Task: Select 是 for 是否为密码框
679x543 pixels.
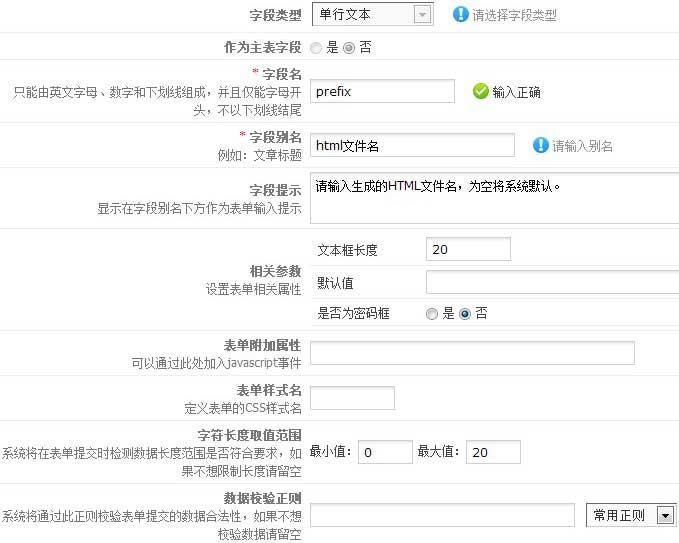Action: [432, 314]
